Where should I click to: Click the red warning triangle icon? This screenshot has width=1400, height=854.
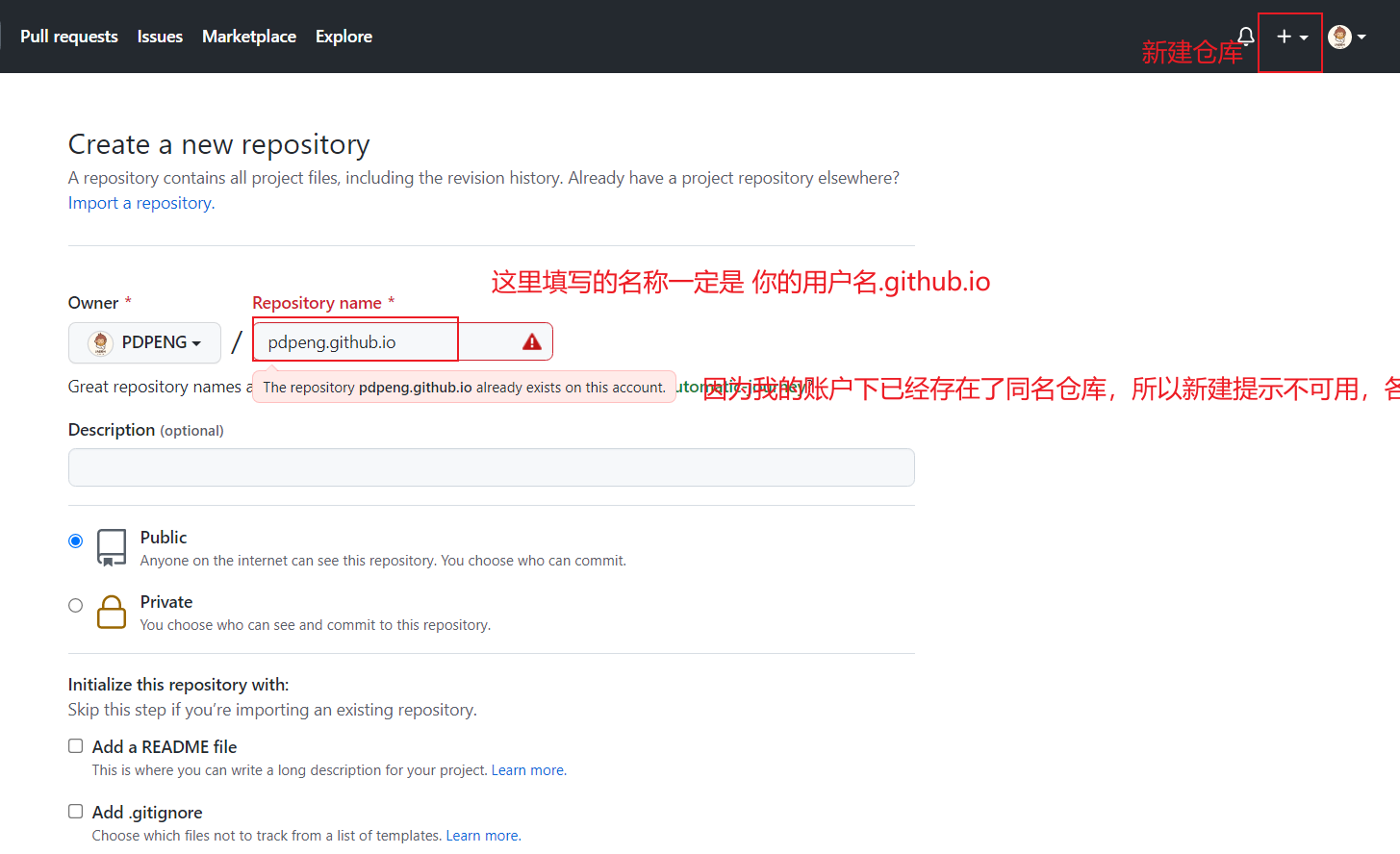(532, 341)
